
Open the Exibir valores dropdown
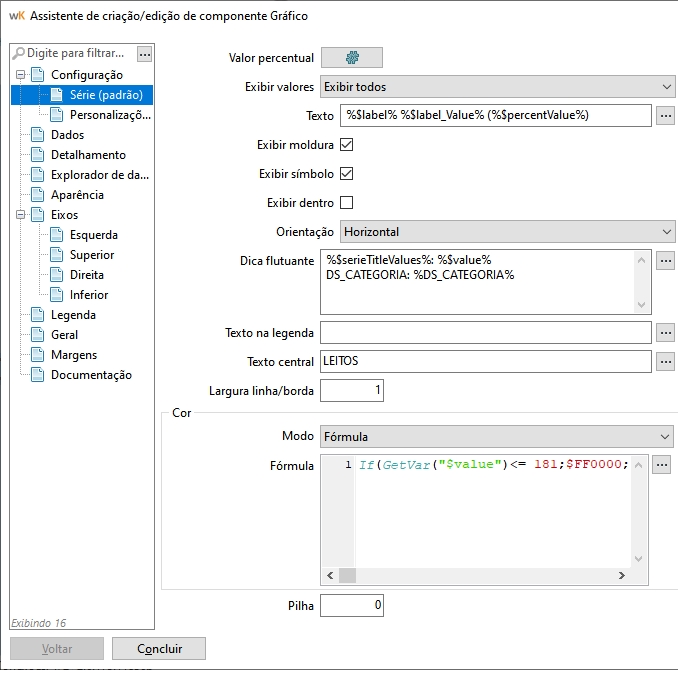497,87
